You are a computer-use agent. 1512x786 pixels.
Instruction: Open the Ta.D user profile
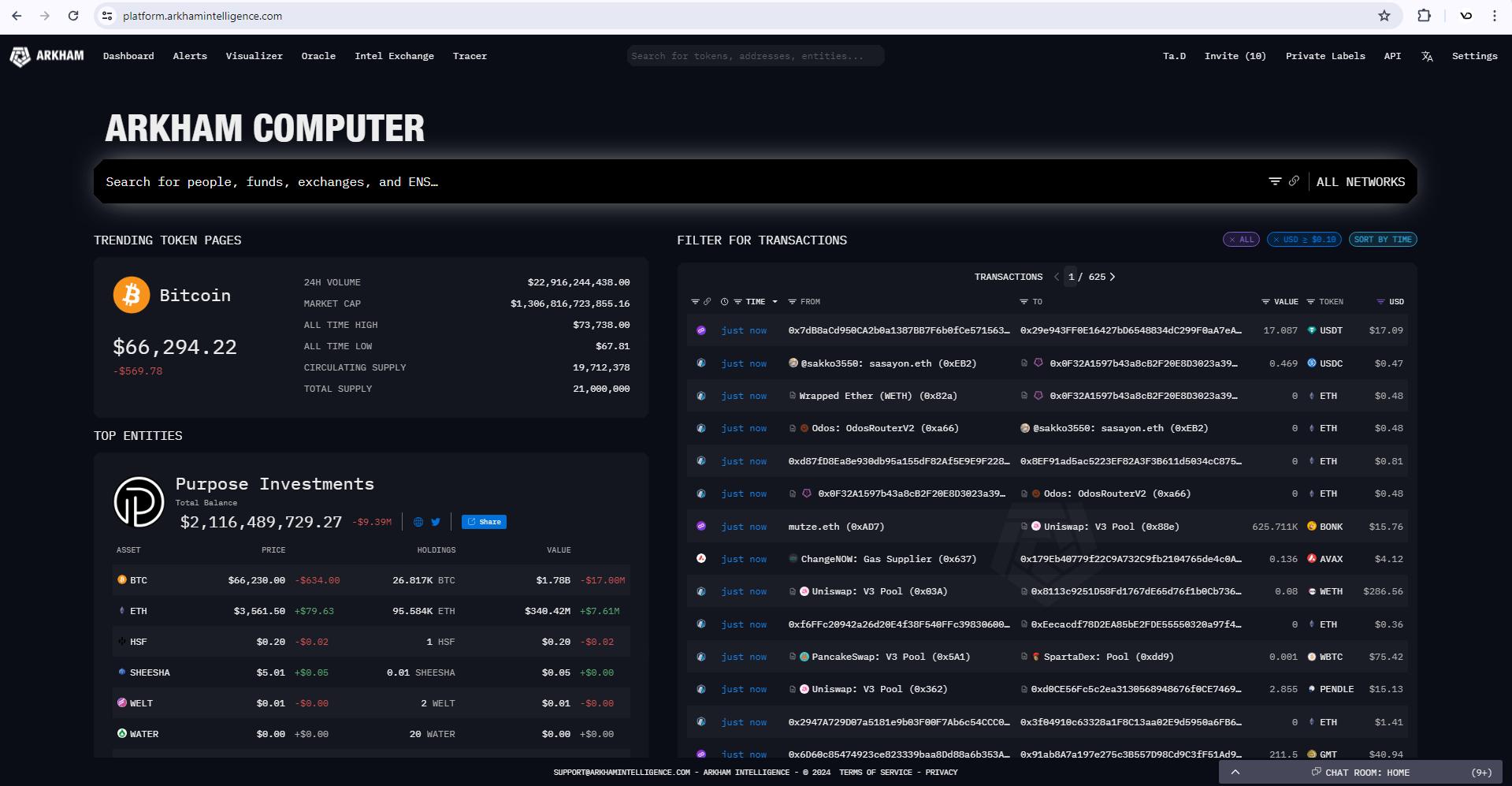pos(1174,56)
